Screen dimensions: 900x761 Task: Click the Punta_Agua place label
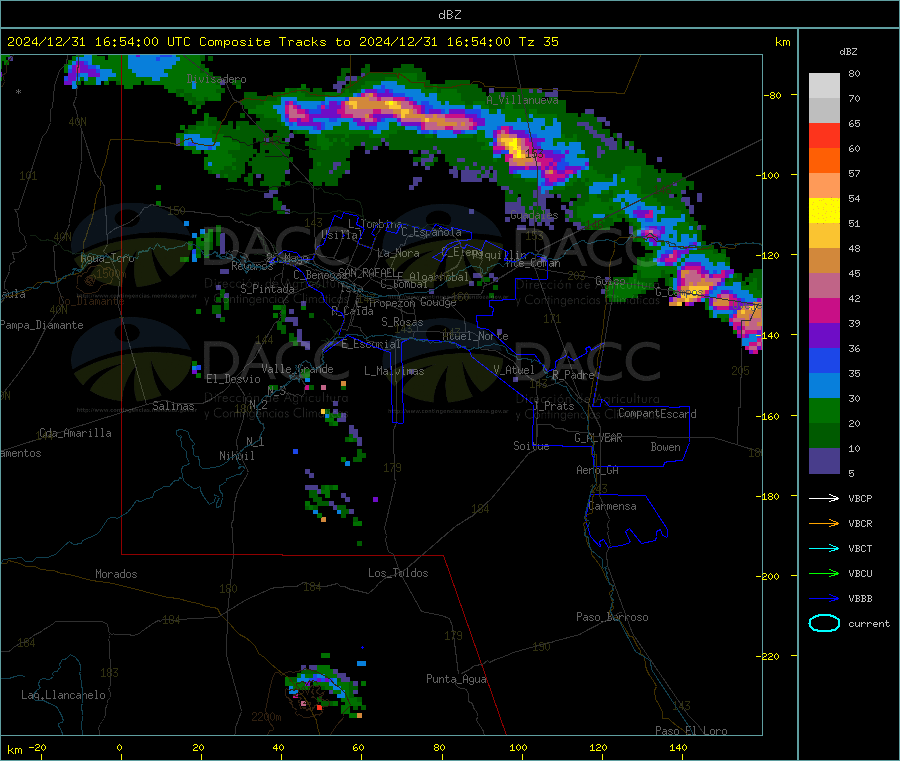456,679
